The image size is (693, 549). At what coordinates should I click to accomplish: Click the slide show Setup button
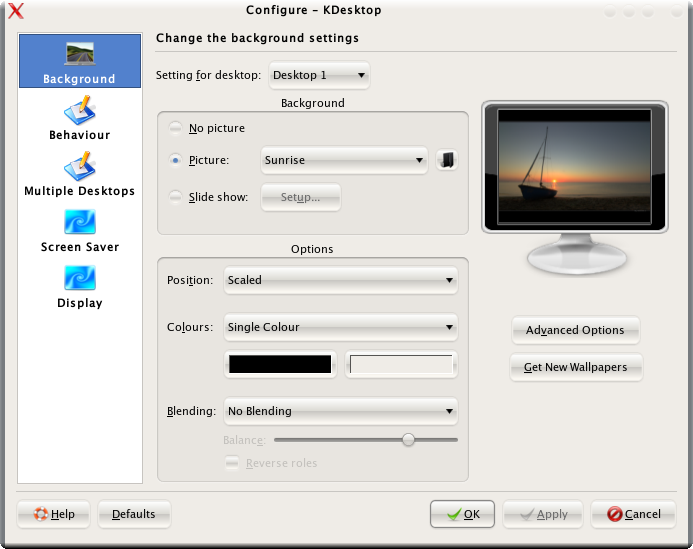click(301, 197)
